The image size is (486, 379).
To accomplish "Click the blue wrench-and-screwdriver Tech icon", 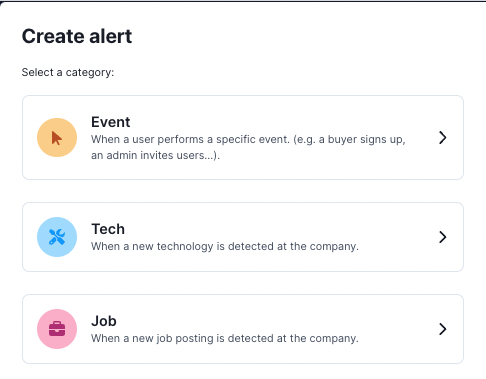I will [x=57, y=237].
